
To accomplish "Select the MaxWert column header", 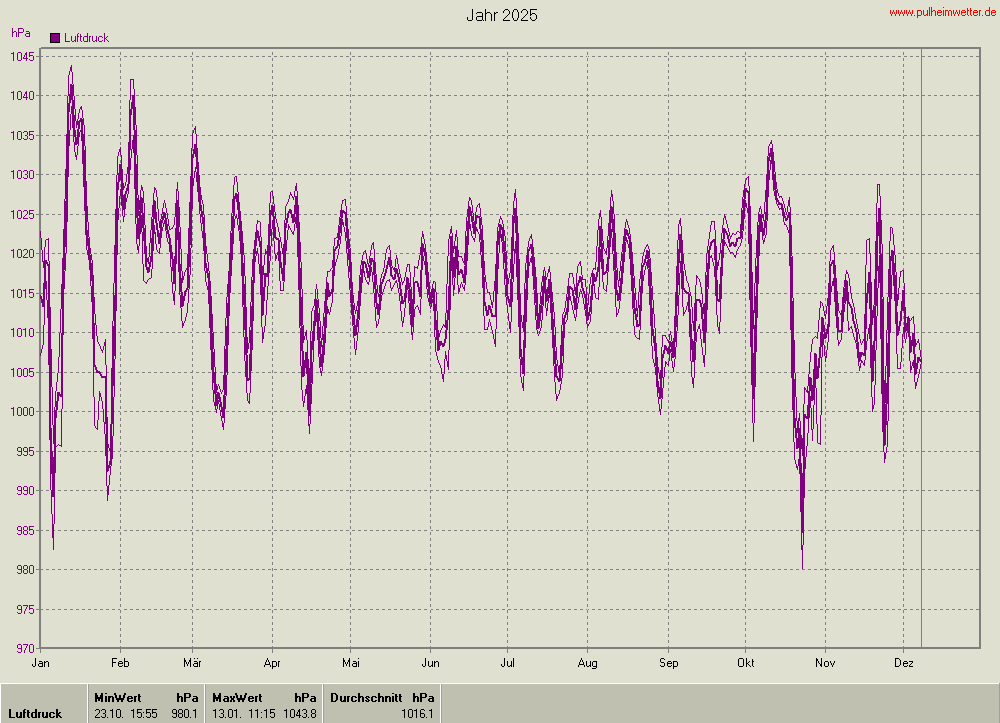I will (x=236, y=697).
